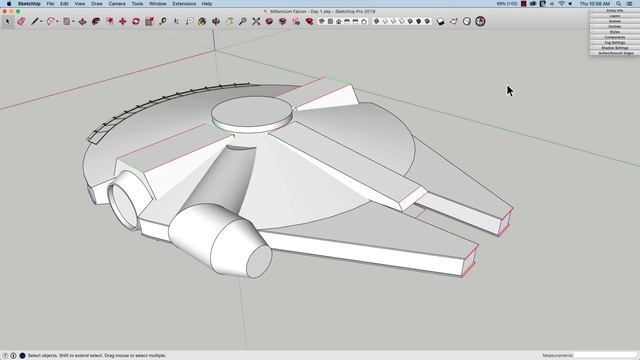
Task: Open the Camera menu
Action: pyautogui.click(x=117, y=4)
